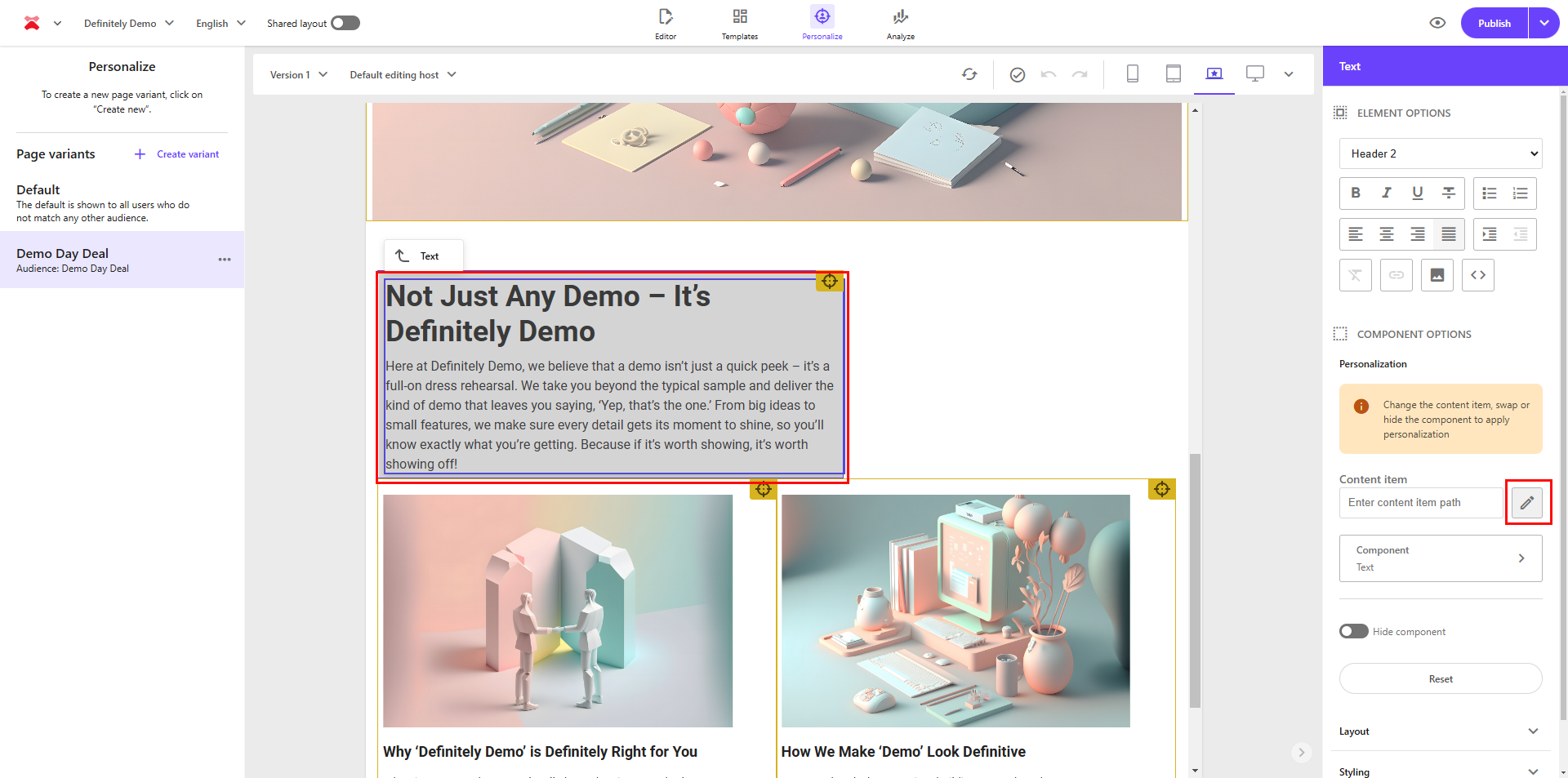Click the parent arrow beside Text label
Image resolution: width=1568 pixels, height=778 pixels.
pyautogui.click(x=402, y=256)
